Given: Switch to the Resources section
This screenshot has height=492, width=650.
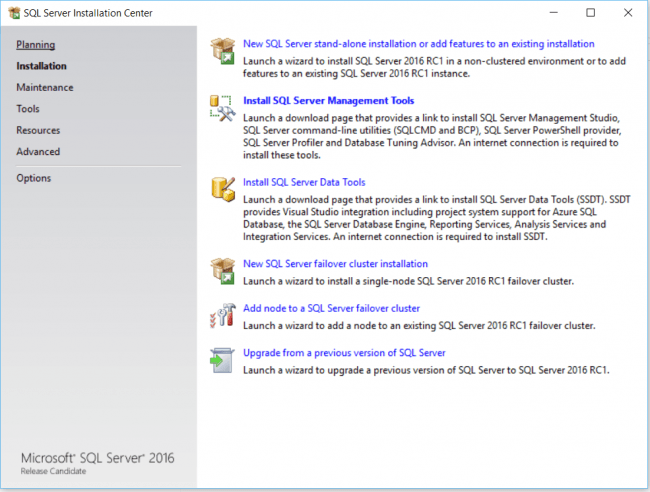Looking at the screenshot, I should [x=38, y=130].
